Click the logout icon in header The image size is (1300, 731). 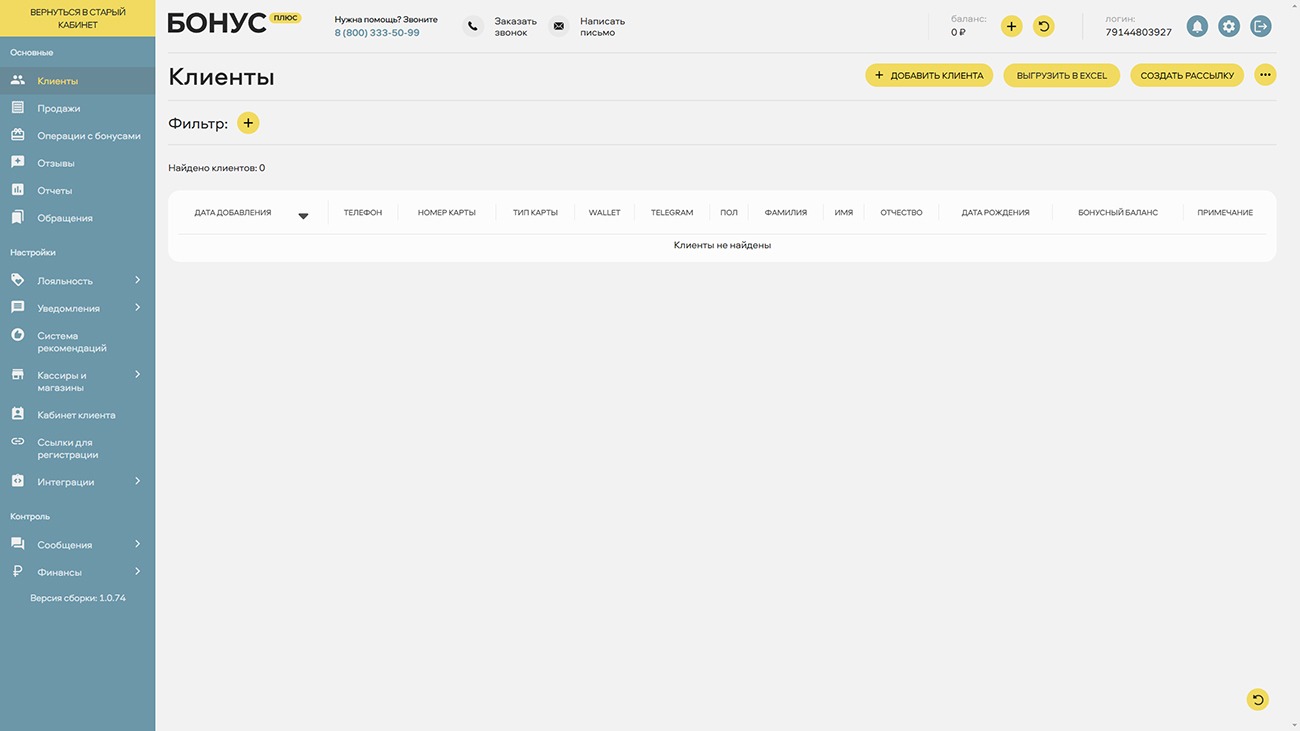1261,27
